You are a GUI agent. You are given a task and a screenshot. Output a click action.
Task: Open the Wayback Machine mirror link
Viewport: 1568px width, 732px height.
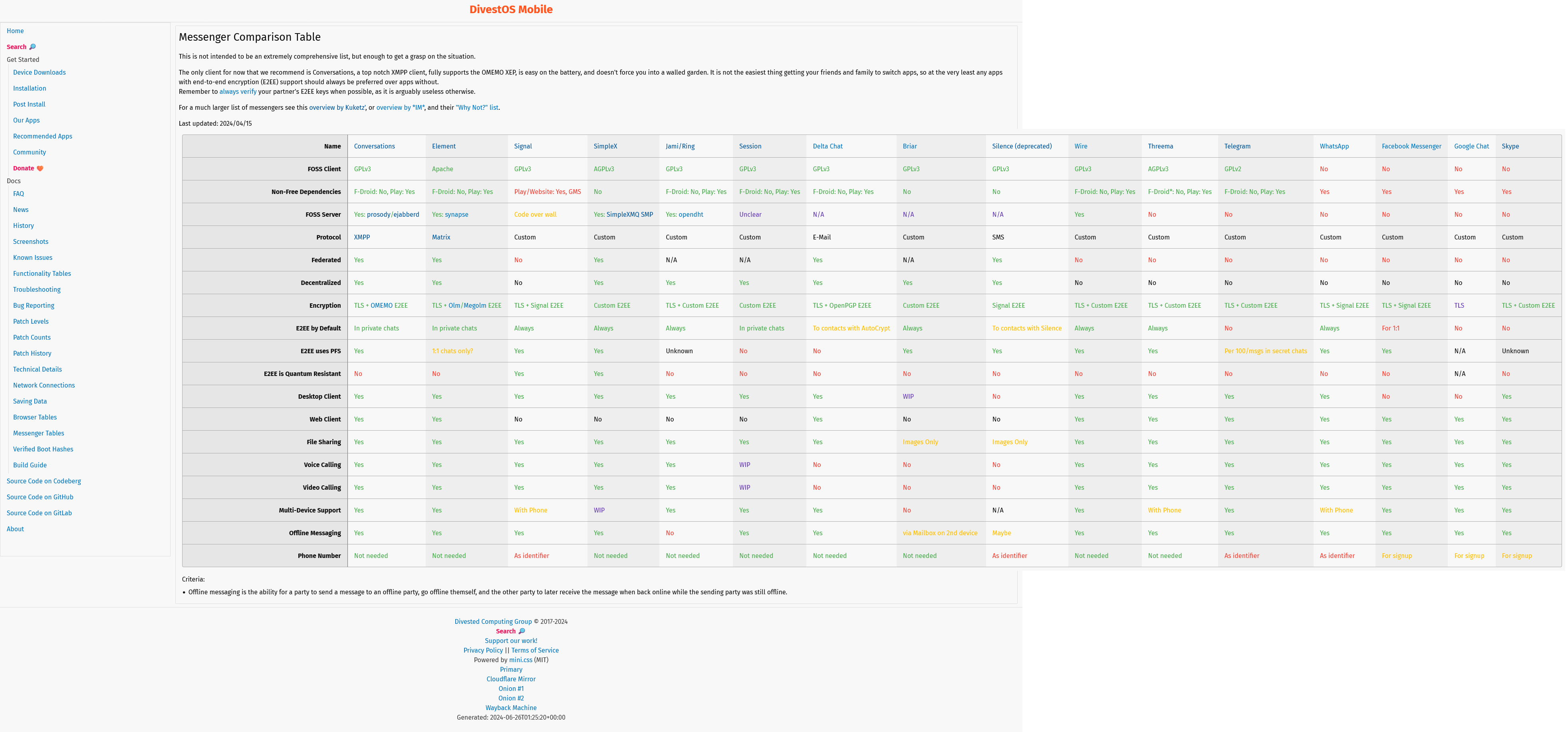coord(511,708)
